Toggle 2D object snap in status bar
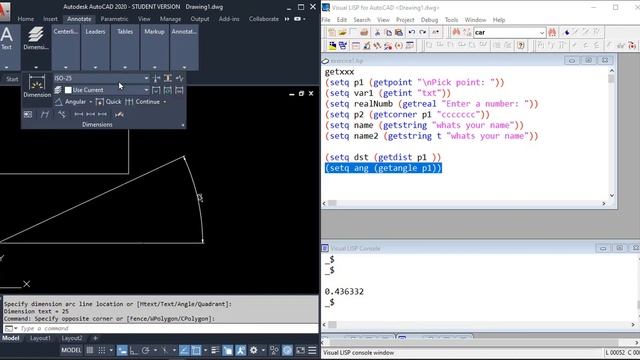The width and height of the screenshot is (640, 360). pos(196,350)
